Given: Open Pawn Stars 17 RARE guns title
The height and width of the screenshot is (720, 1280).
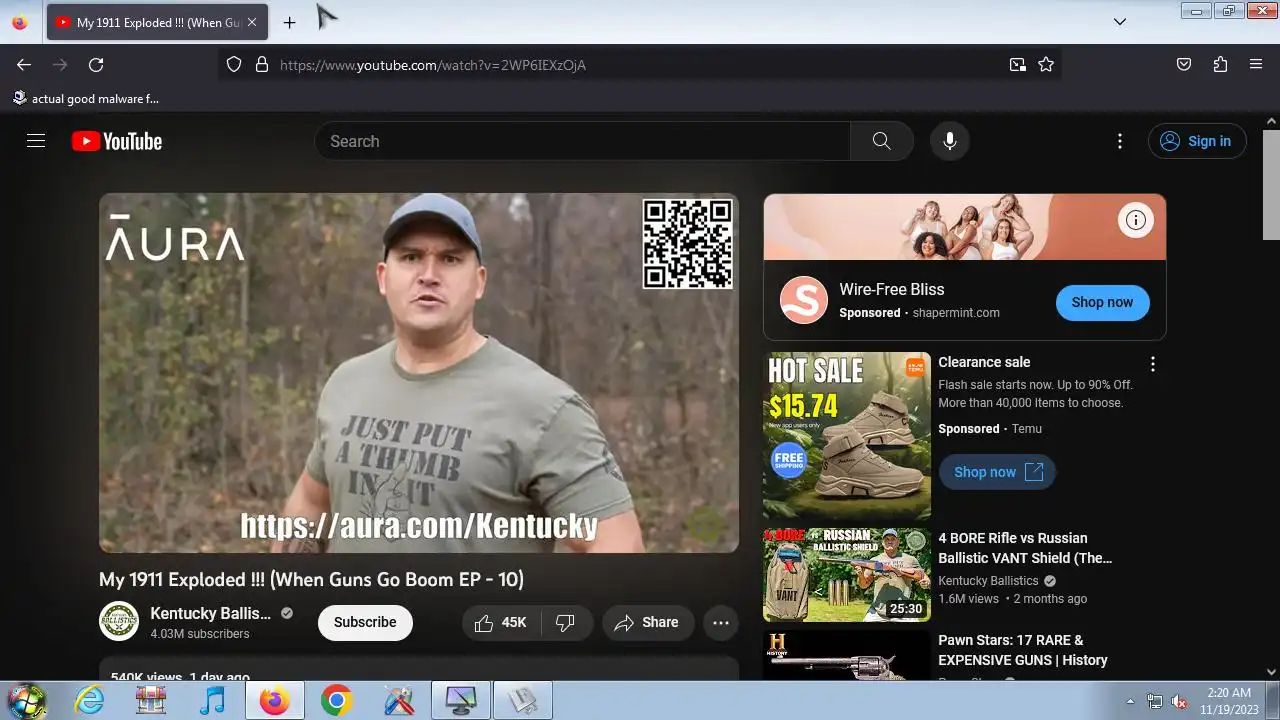Looking at the screenshot, I should tap(1023, 650).
